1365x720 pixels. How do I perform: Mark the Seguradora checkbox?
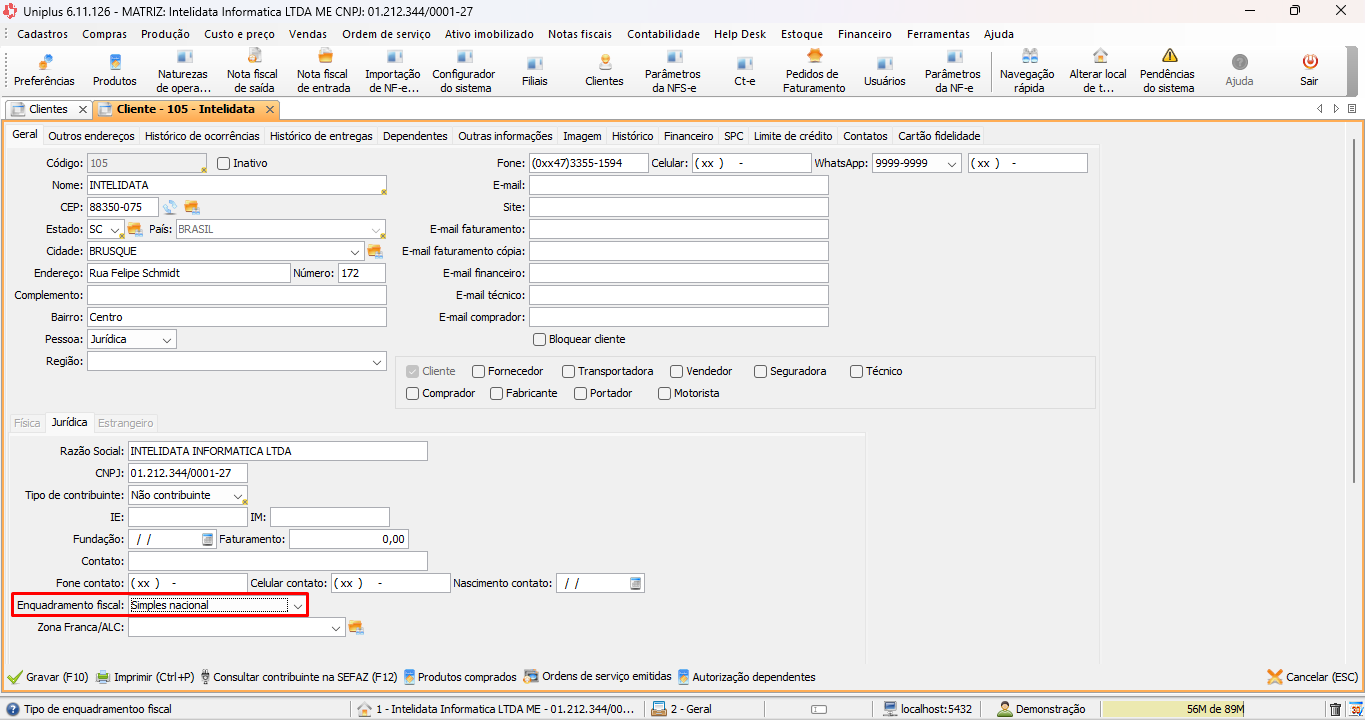coord(761,371)
